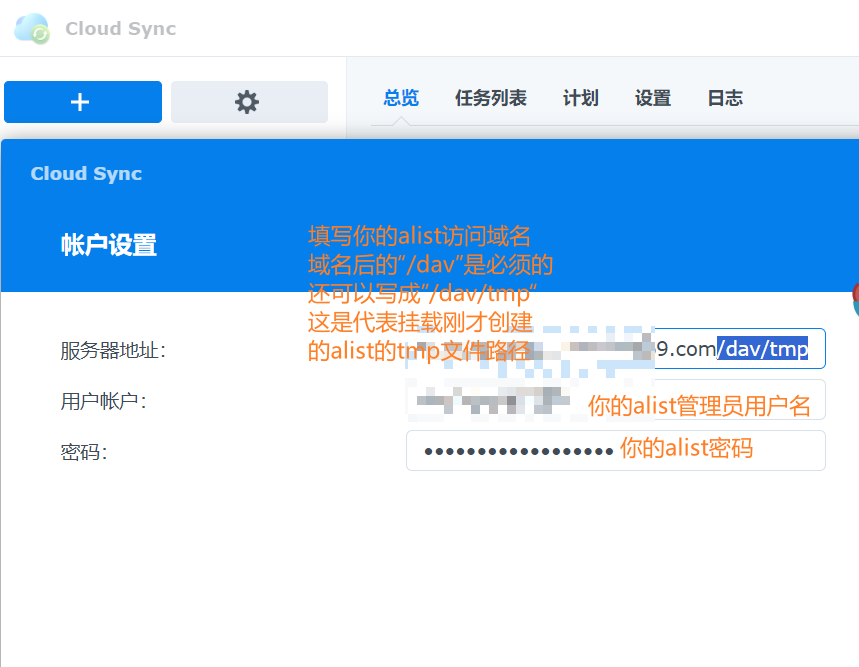
Task: Focus the 服务器地址 input field
Action: 616,348
